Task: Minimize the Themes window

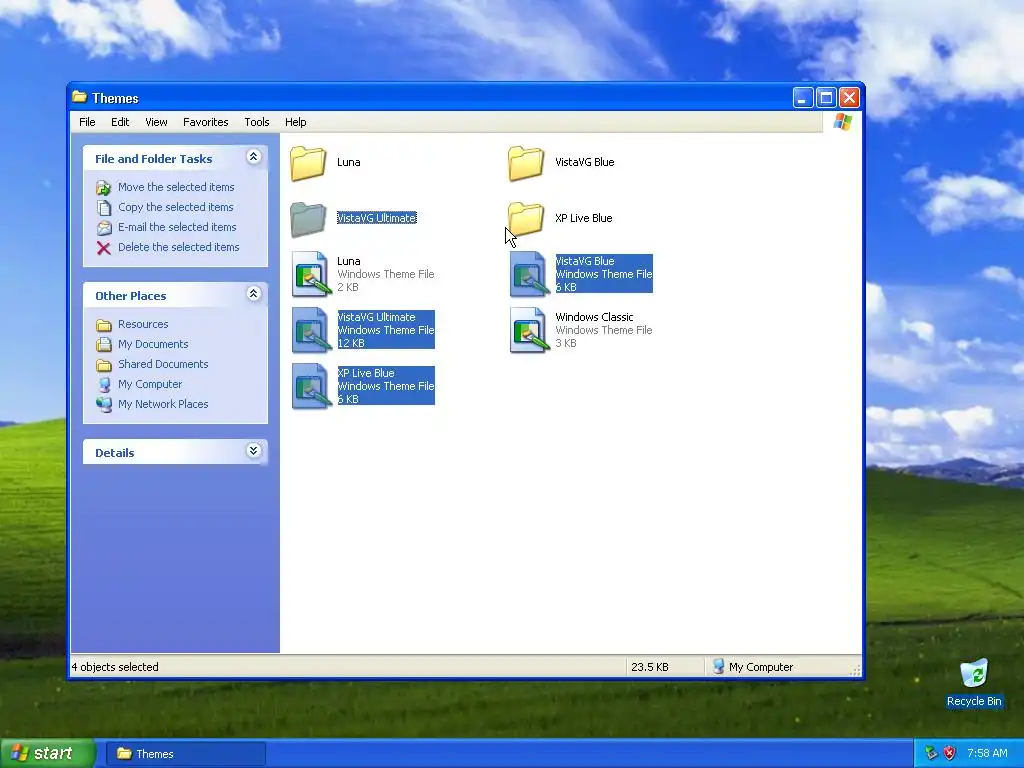Action: point(803,98)
